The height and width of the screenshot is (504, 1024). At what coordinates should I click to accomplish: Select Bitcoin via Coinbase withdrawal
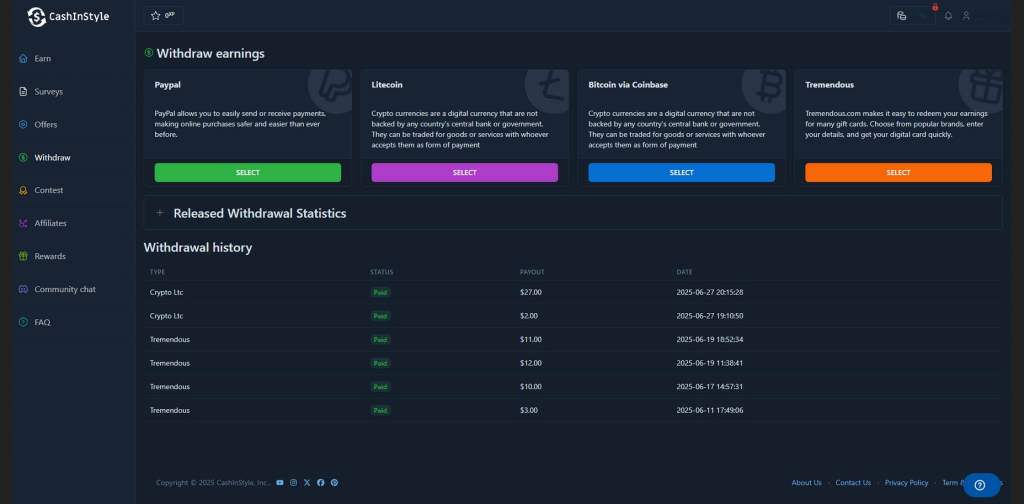(x=681, y=172)
